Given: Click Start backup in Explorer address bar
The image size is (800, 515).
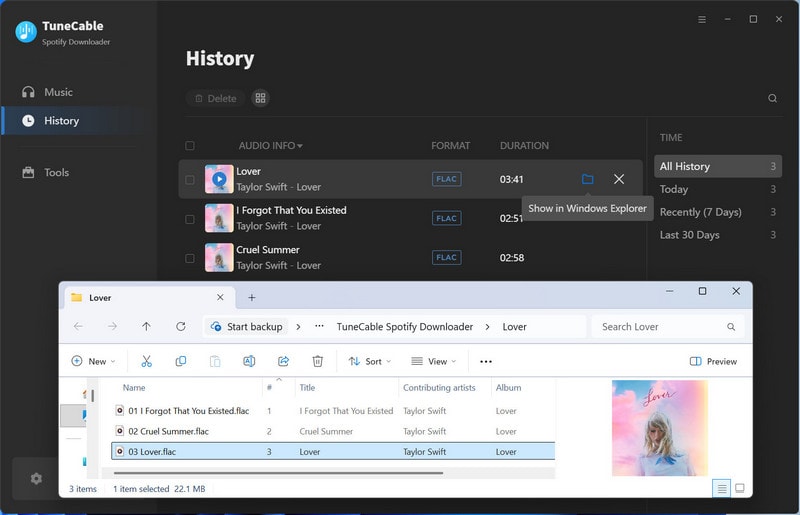Looking at the screenshot, I should coord(247,327).
